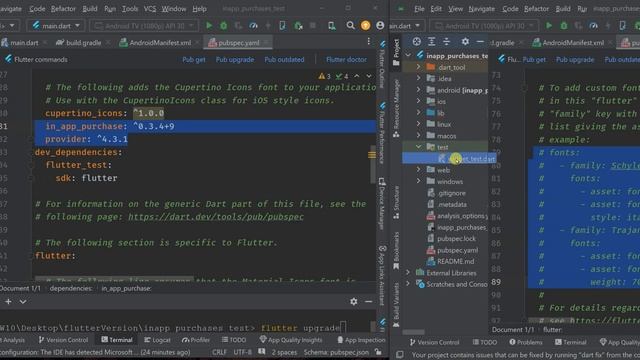Expand Scratches and Consoles node

click(408, 284)
